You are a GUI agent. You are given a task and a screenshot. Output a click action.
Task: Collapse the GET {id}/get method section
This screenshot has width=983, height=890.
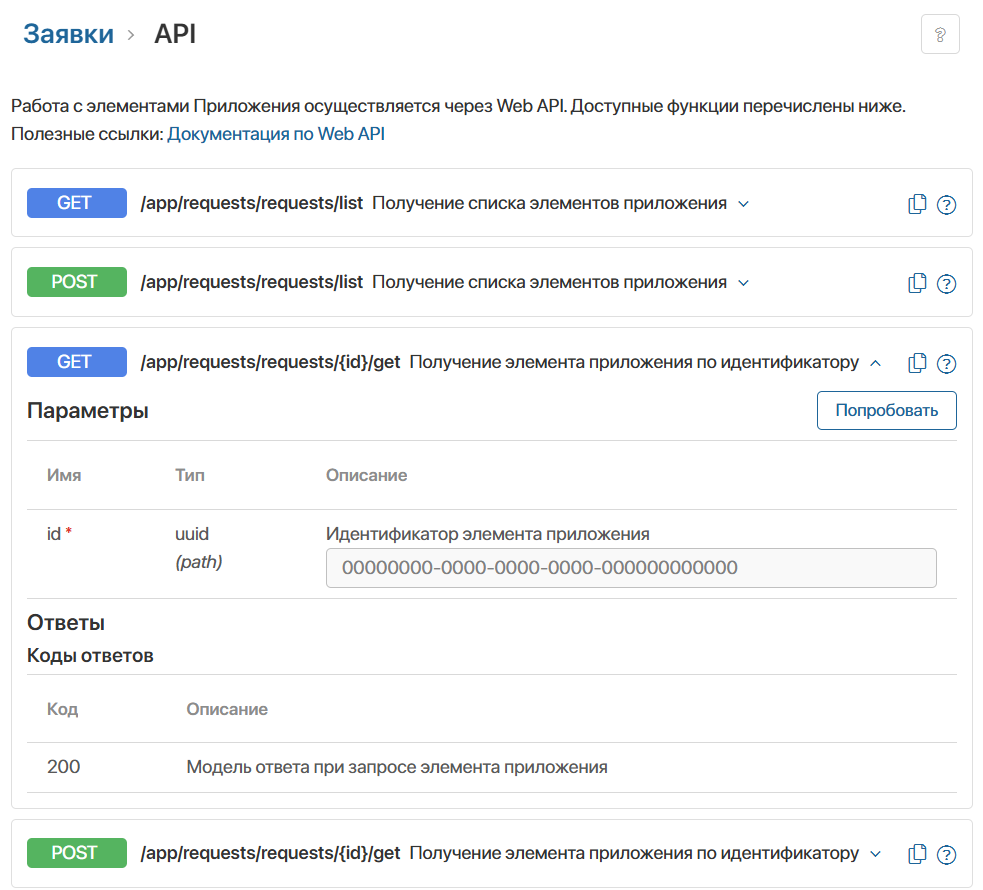tap(876, 363)
